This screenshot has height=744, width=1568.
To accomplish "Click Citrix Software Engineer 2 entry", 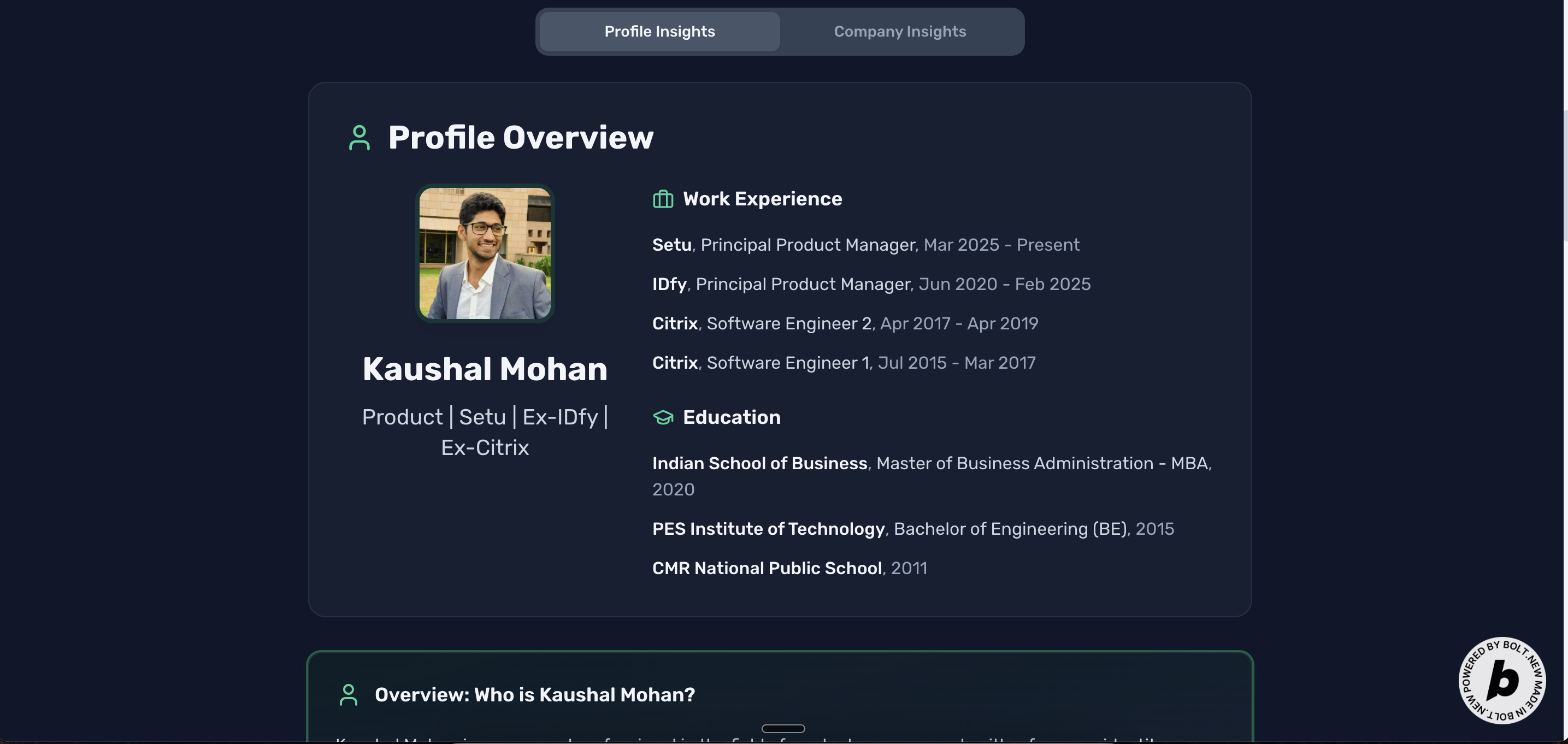I will pos(845,323).
